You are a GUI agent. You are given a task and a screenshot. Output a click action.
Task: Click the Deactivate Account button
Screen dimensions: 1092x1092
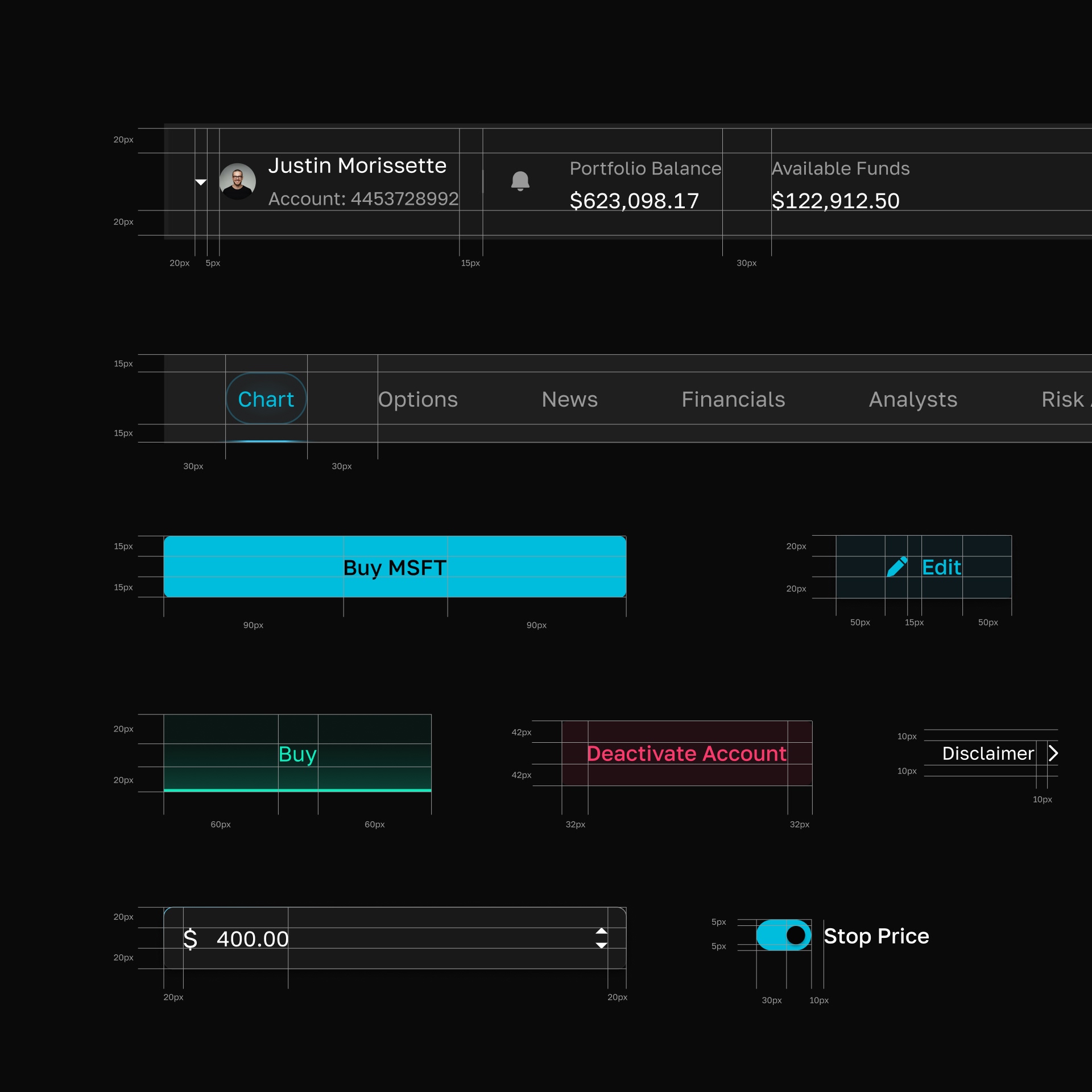(x=686, y=753)
